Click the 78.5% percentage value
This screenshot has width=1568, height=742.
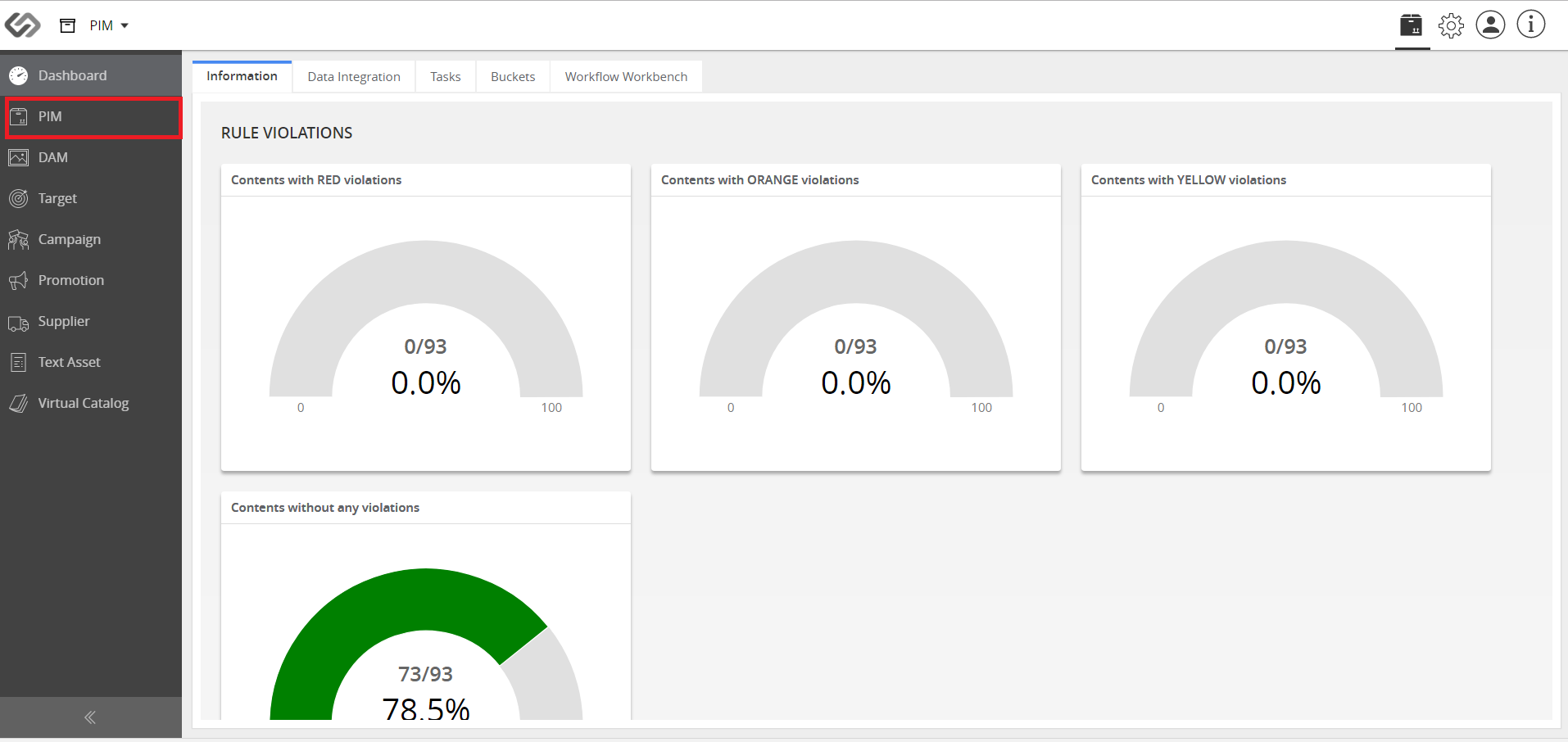pos(426,708)
